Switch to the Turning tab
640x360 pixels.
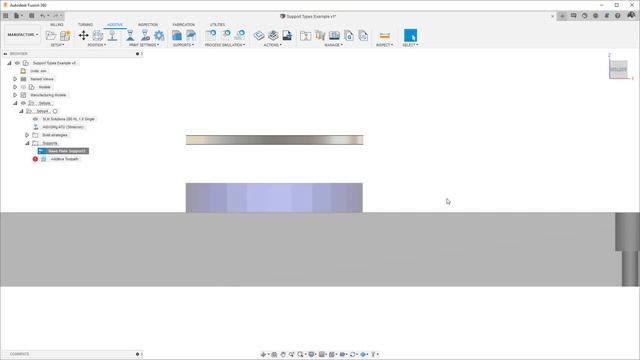point(85,25)
